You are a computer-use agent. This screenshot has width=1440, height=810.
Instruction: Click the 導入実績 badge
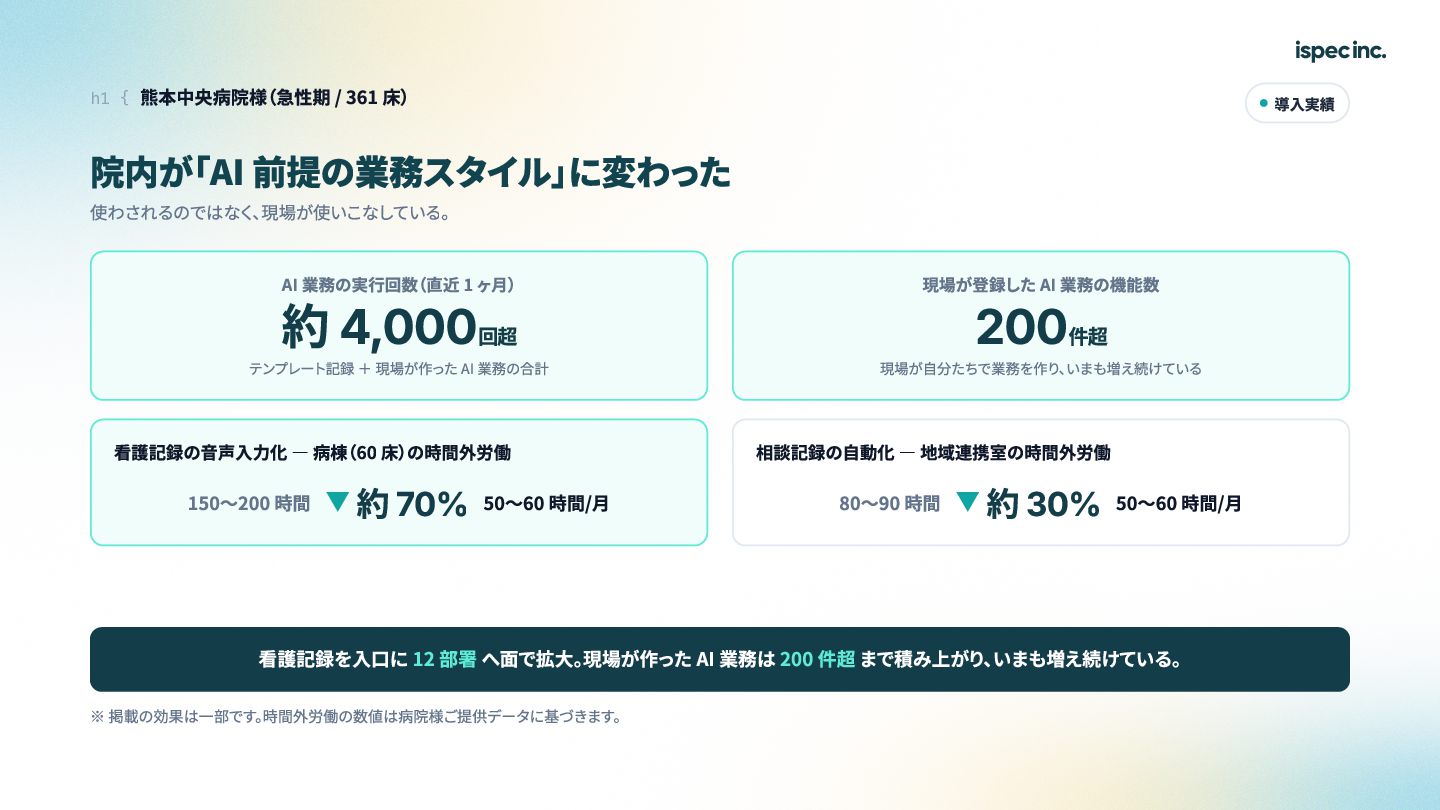click(1297, 103)
